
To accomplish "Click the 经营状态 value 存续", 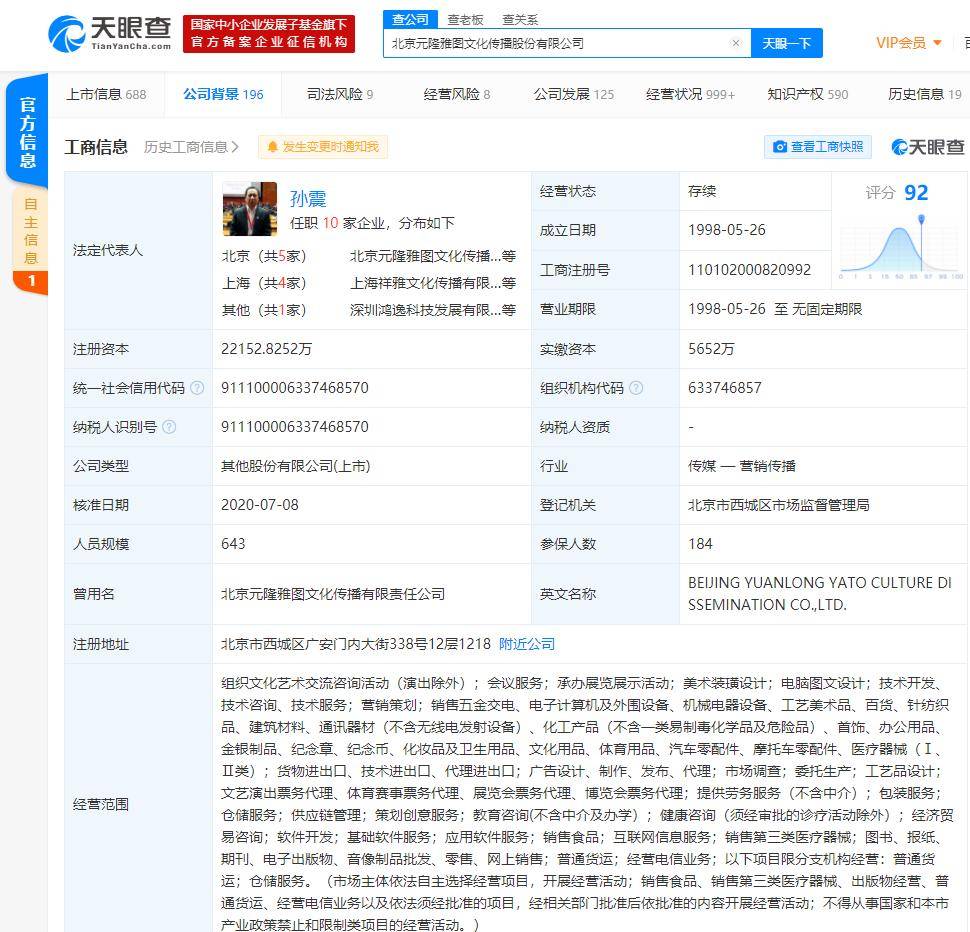I will pos(702,191).
